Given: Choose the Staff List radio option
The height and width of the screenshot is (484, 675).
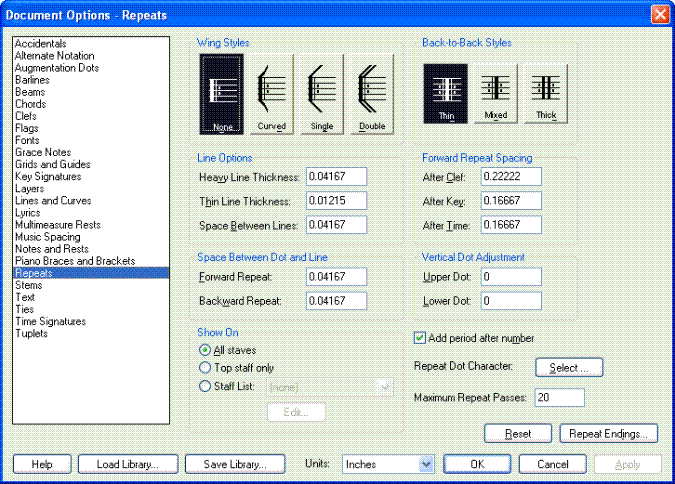Looking at the screenshot, I should coord(205,385).
